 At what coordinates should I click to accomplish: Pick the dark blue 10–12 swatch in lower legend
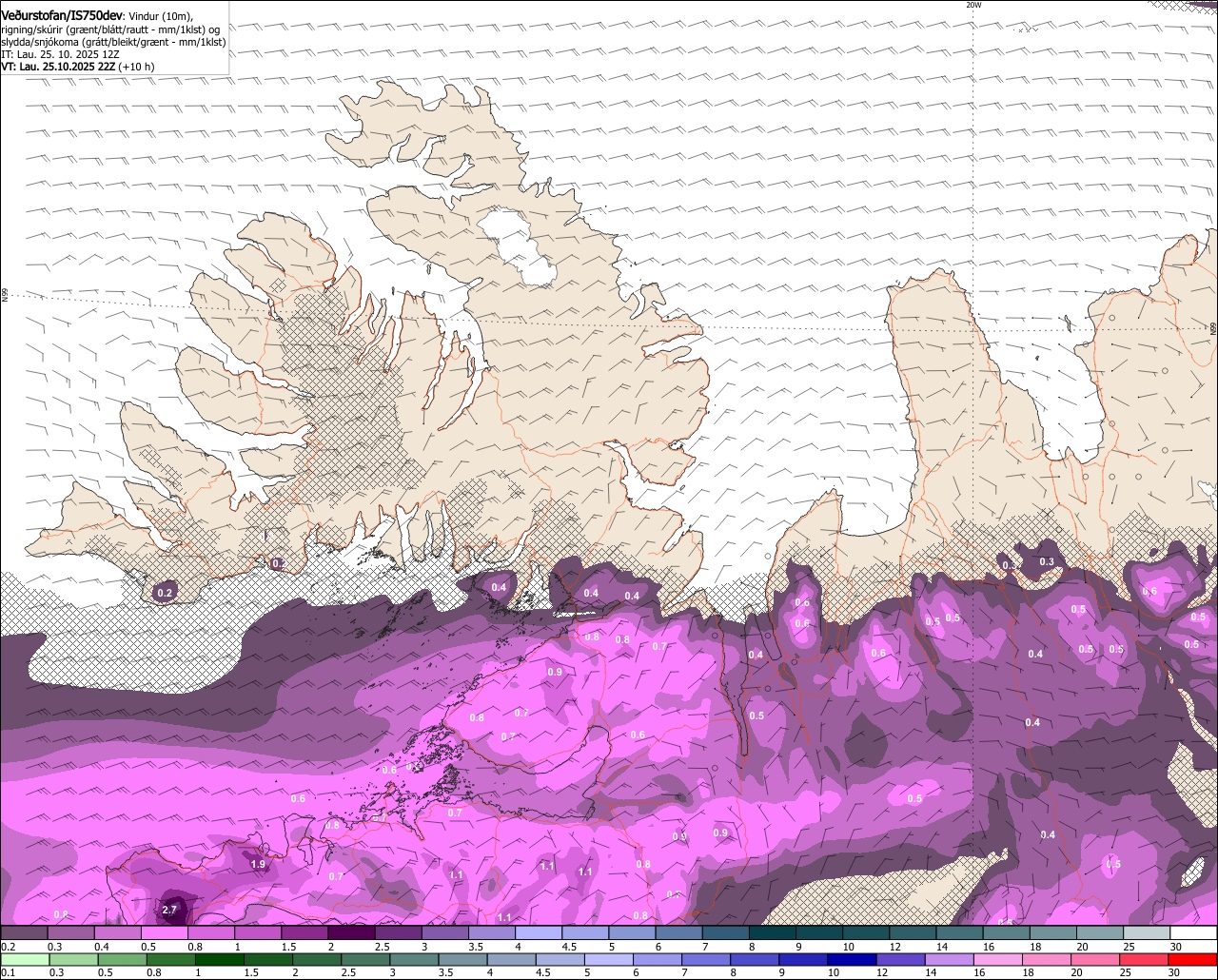pos(852,959)
